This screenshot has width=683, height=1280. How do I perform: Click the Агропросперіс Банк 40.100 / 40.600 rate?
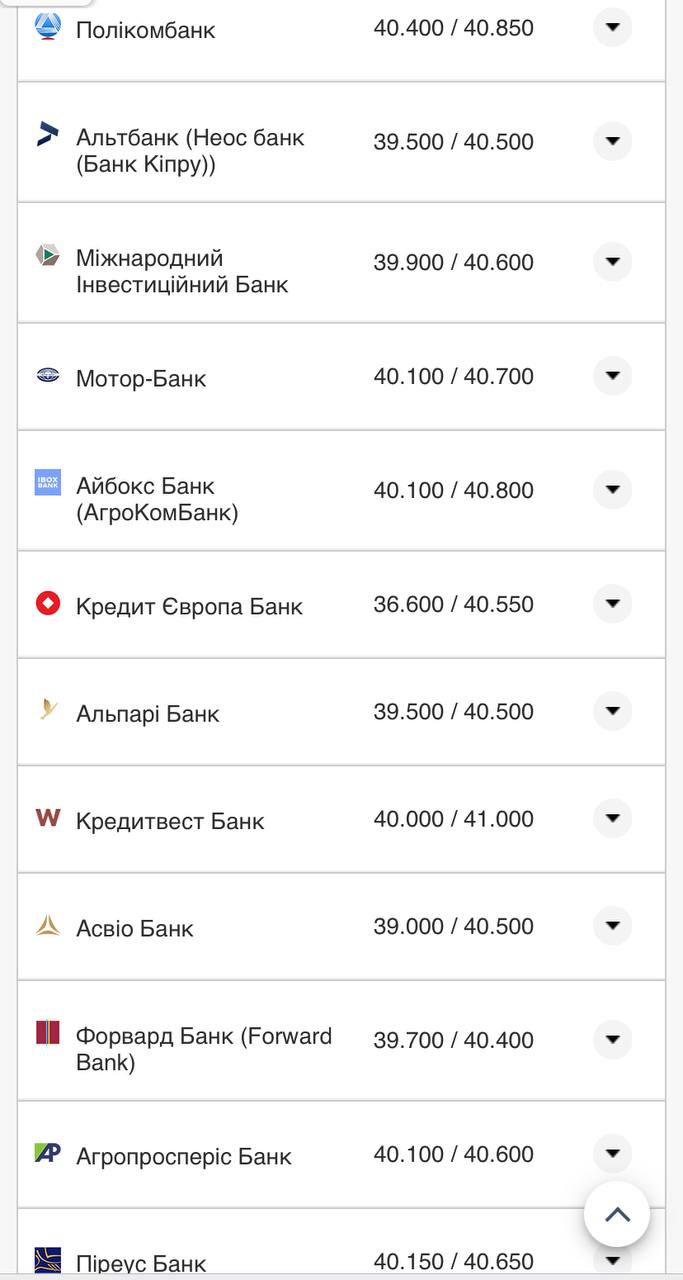coord(453,1154)
